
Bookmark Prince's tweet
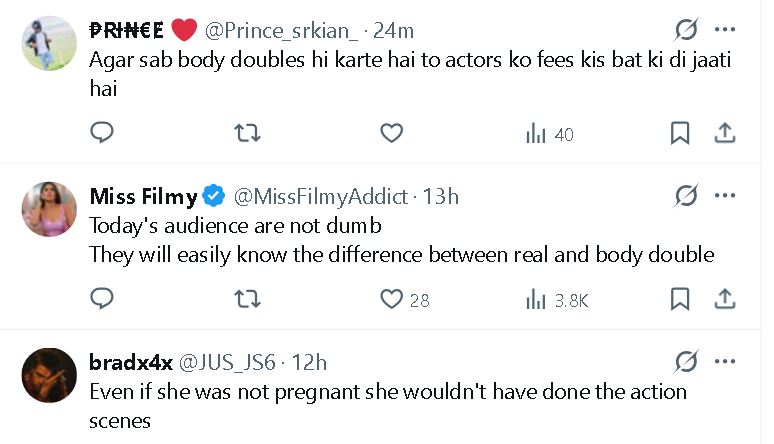point(679,133)
